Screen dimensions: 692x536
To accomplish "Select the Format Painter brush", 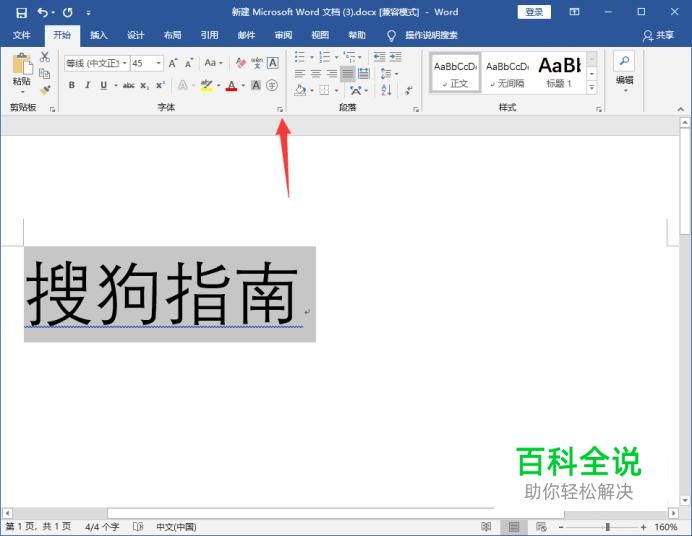I will pos(45,90).
